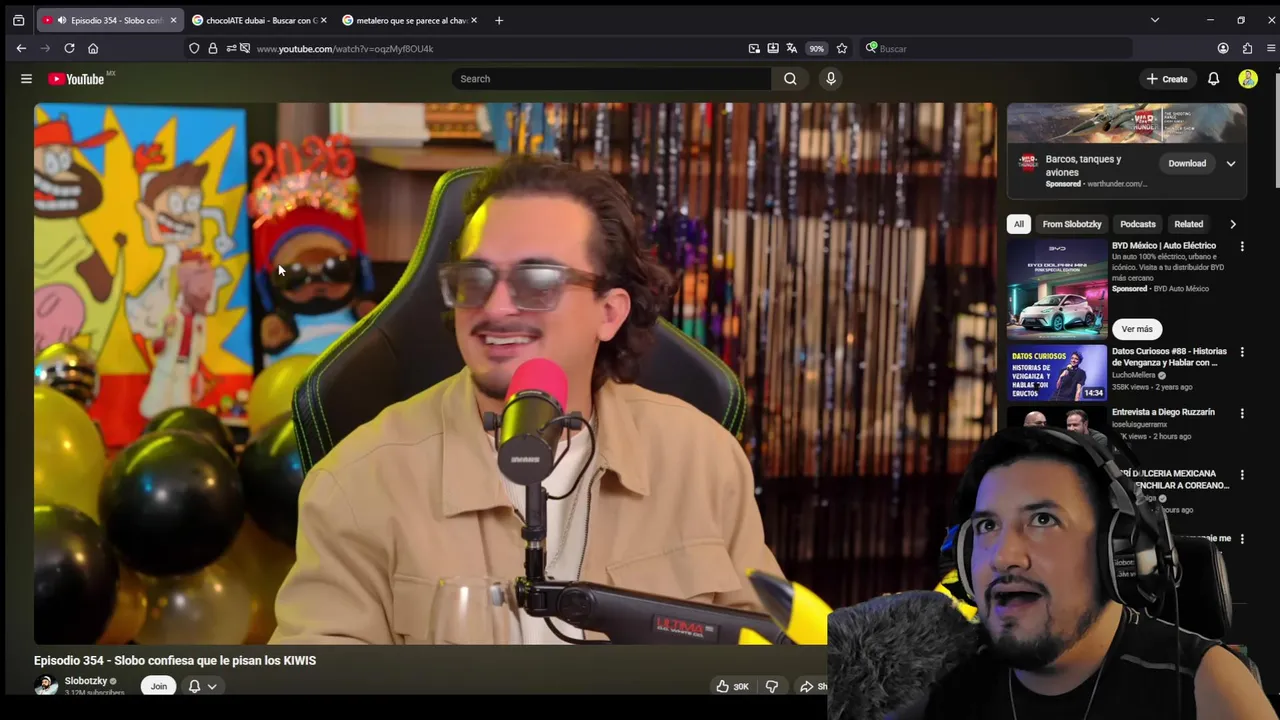The width and height of the screenshot is (1280, 720).
Task: Open options for BYD México ad
Action: pos(1242,246)
